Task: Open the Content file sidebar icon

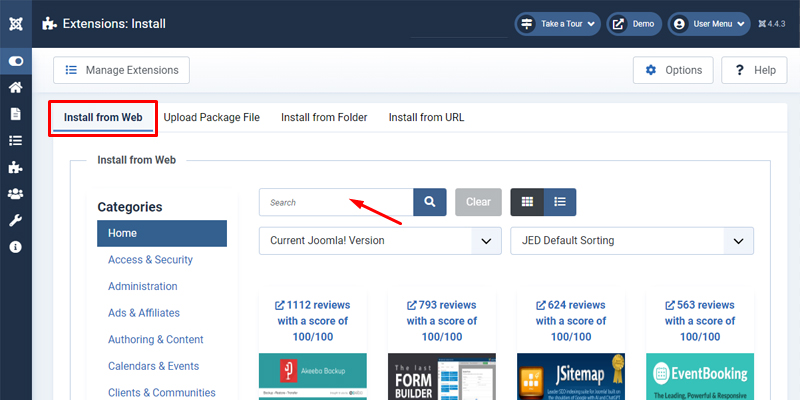Action: (16, 114)
